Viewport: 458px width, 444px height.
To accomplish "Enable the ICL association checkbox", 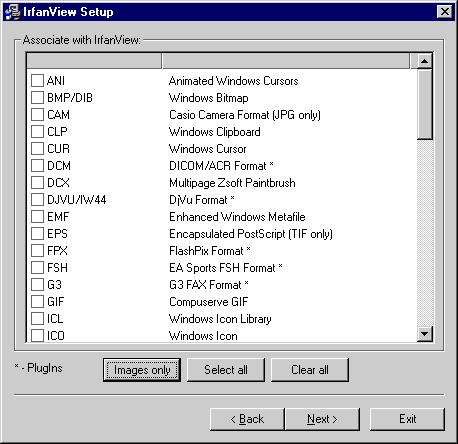I will (x=37, y=319).
